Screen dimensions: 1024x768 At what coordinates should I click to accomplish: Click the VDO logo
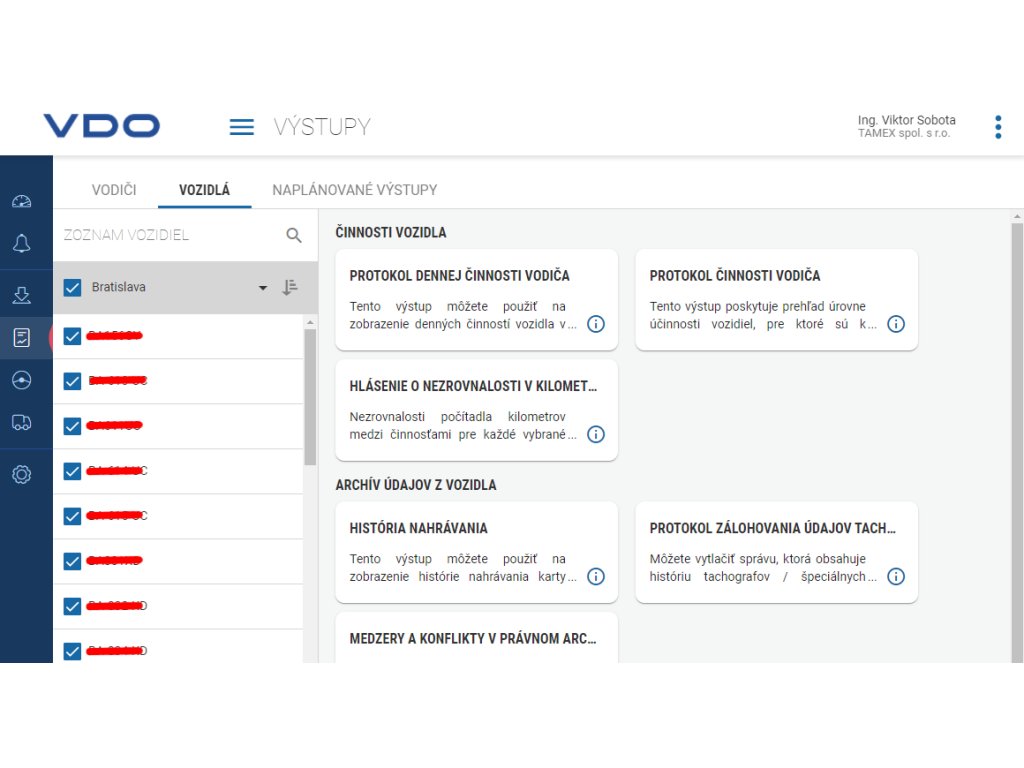point(101,126)
